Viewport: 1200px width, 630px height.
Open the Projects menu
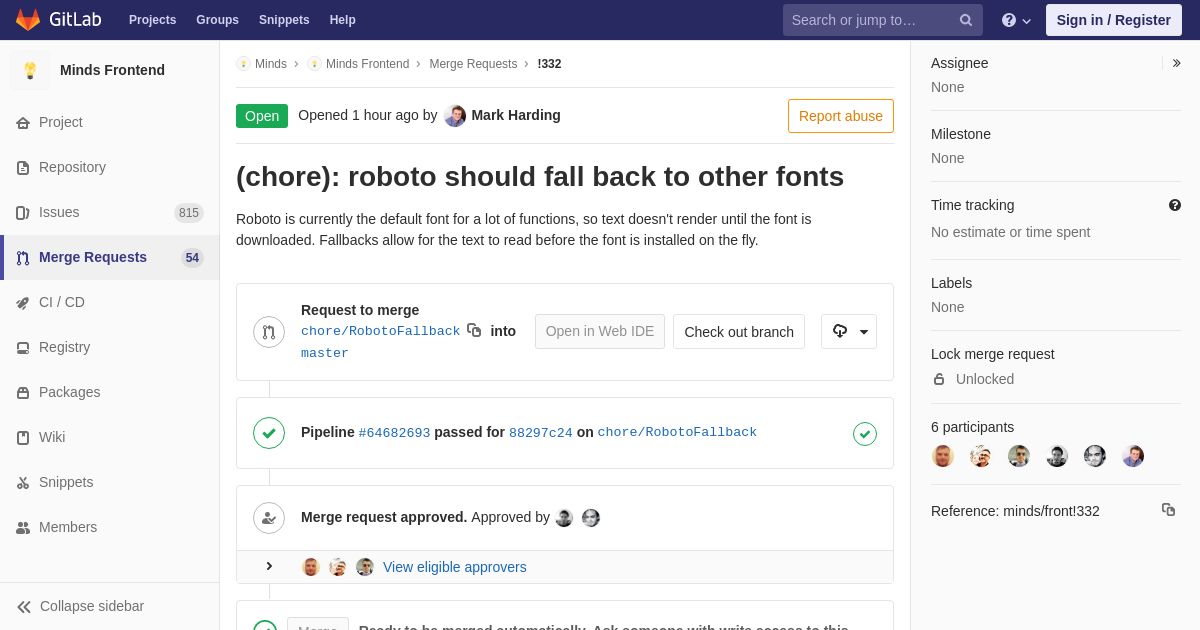pos(152,20)
